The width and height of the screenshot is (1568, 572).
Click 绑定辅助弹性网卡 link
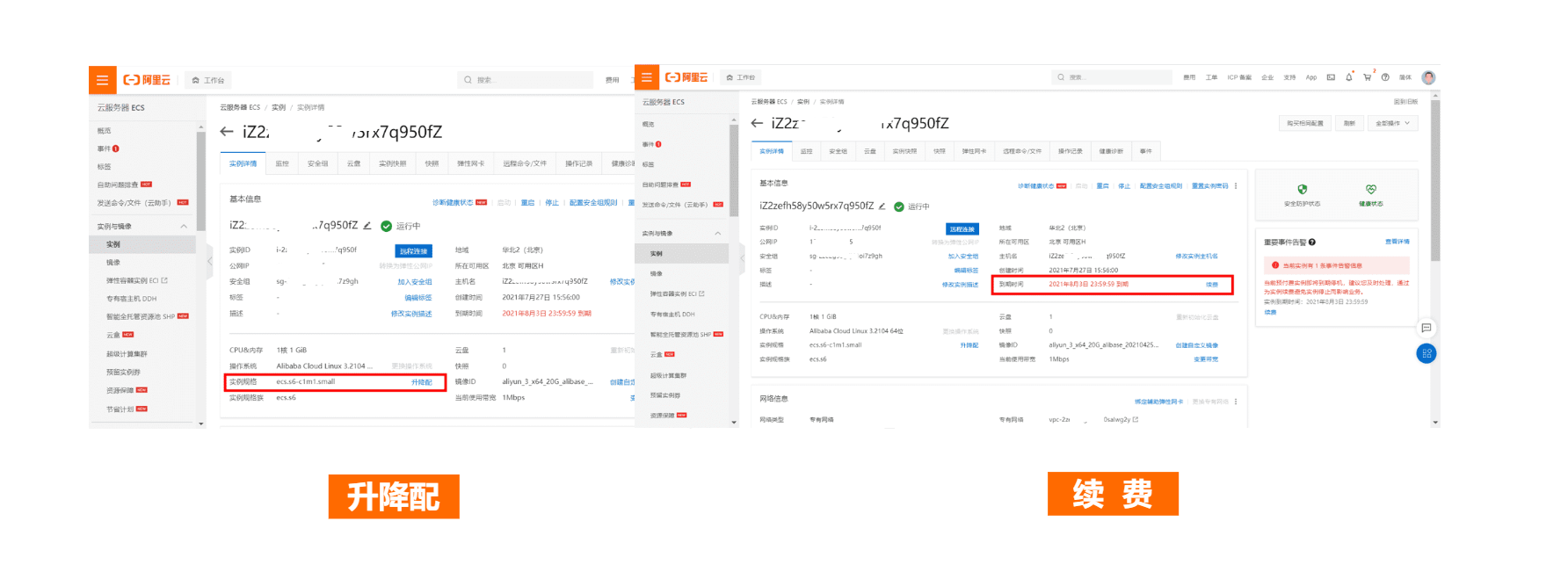1158,402
